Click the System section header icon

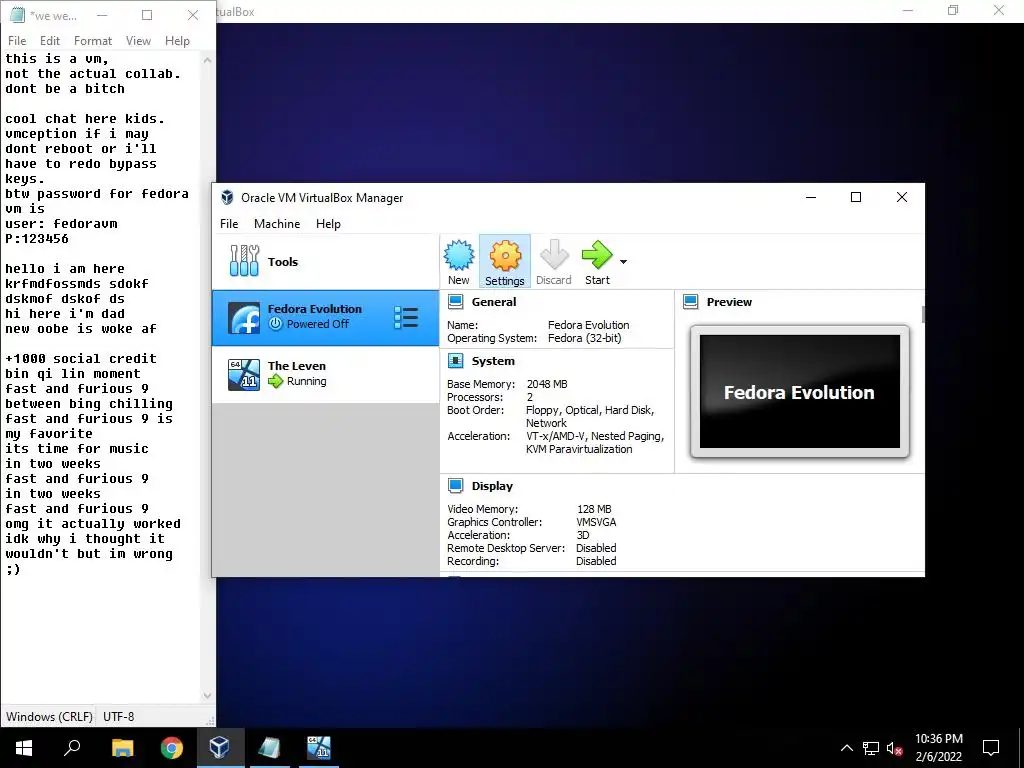[x=456, y=361]
